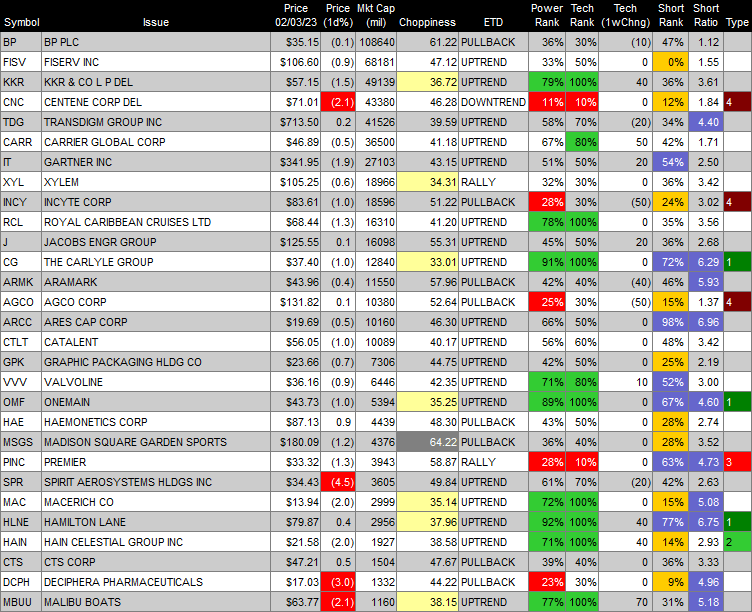The image size is (752, 612).
Task: Click DCPH power rank 23% cell
Action: [x=547, y=582]
